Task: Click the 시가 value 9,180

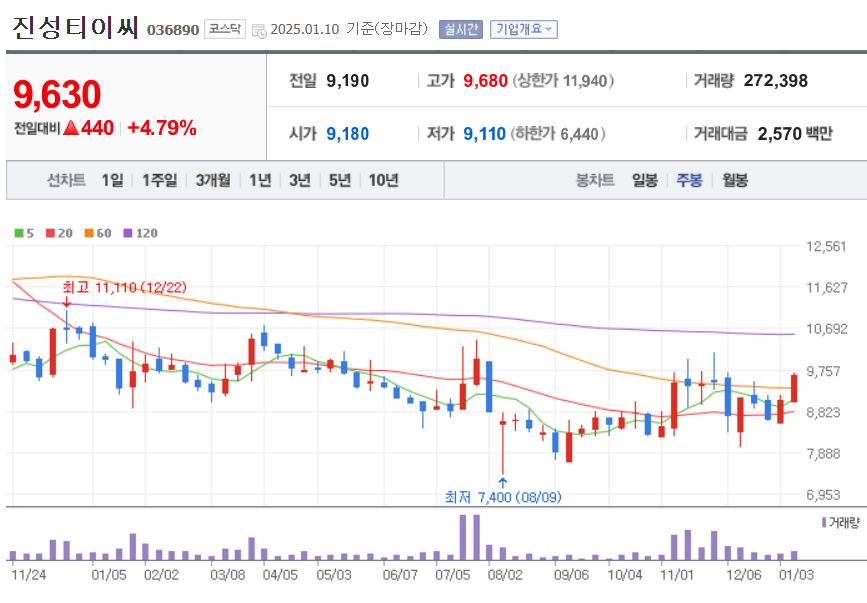Action: (347, 134)
